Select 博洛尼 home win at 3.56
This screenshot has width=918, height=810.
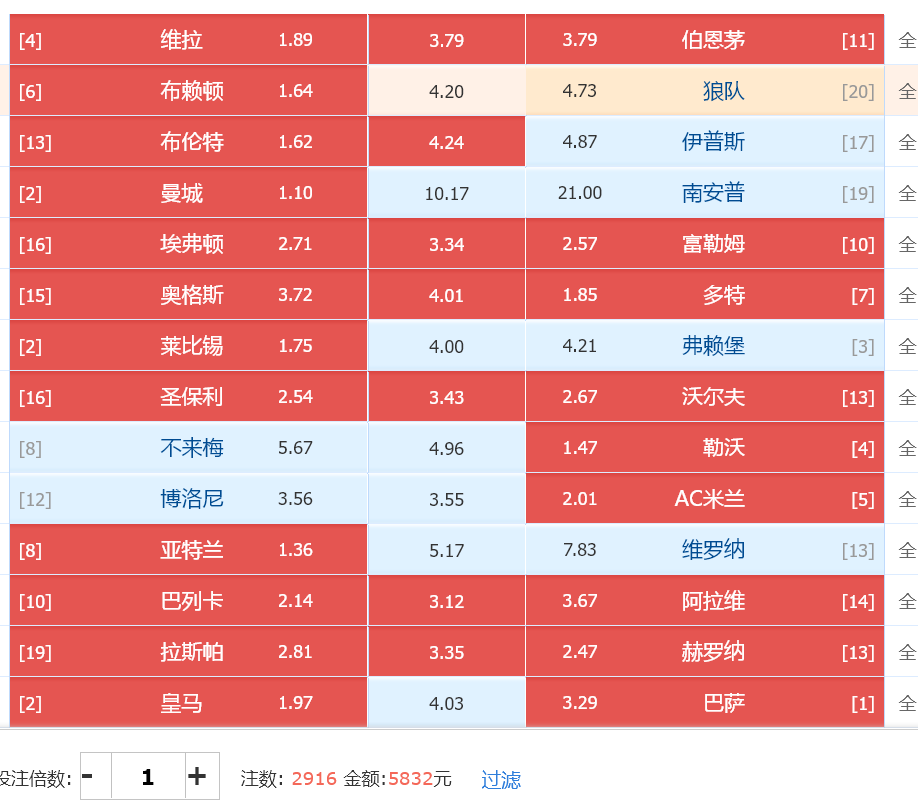(x=189, y=499)
